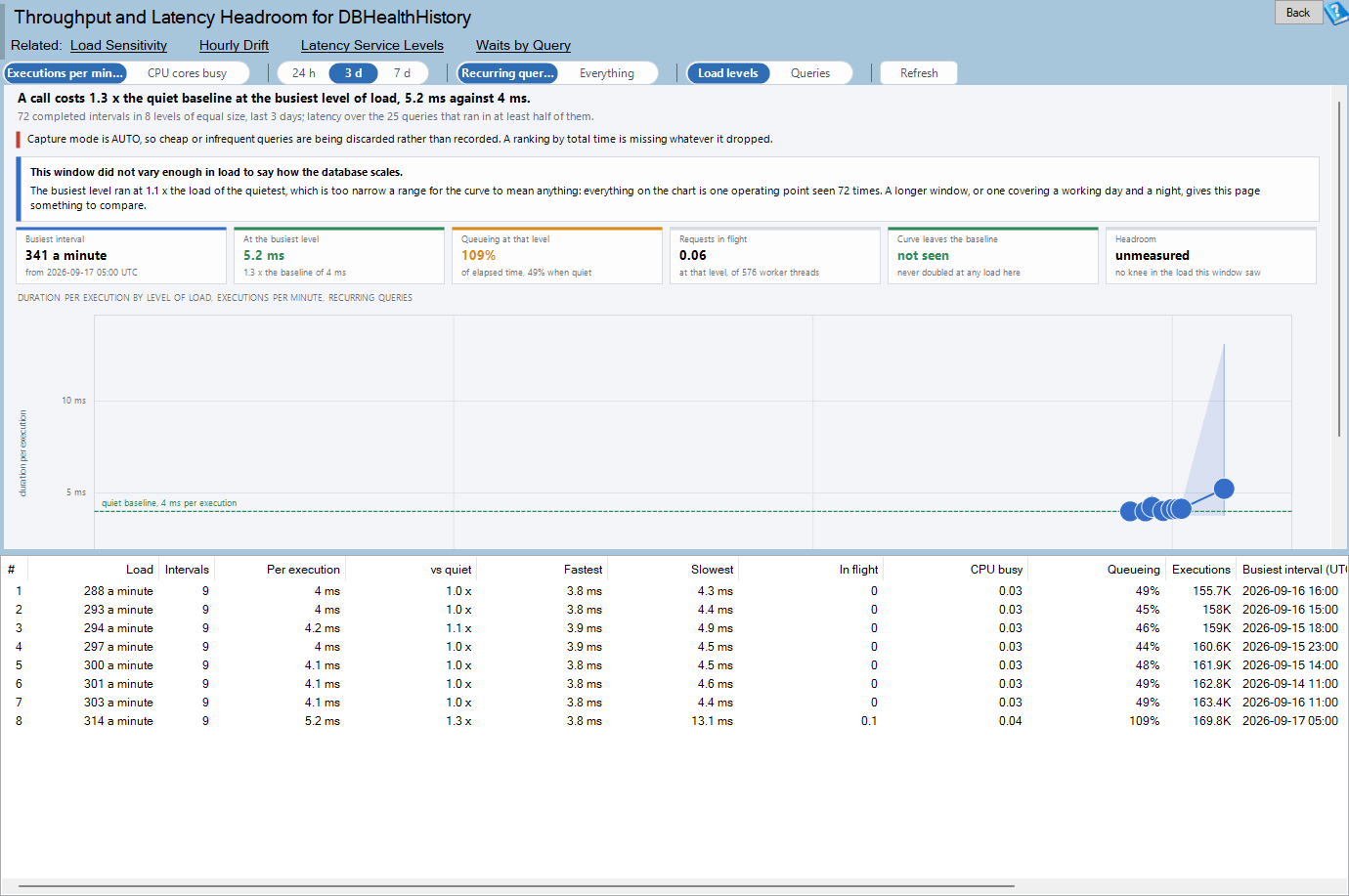The height and width of the screenshot is (896, 1349).
Task: Switch metric to CPU cores busy
Action: (187, 73)
